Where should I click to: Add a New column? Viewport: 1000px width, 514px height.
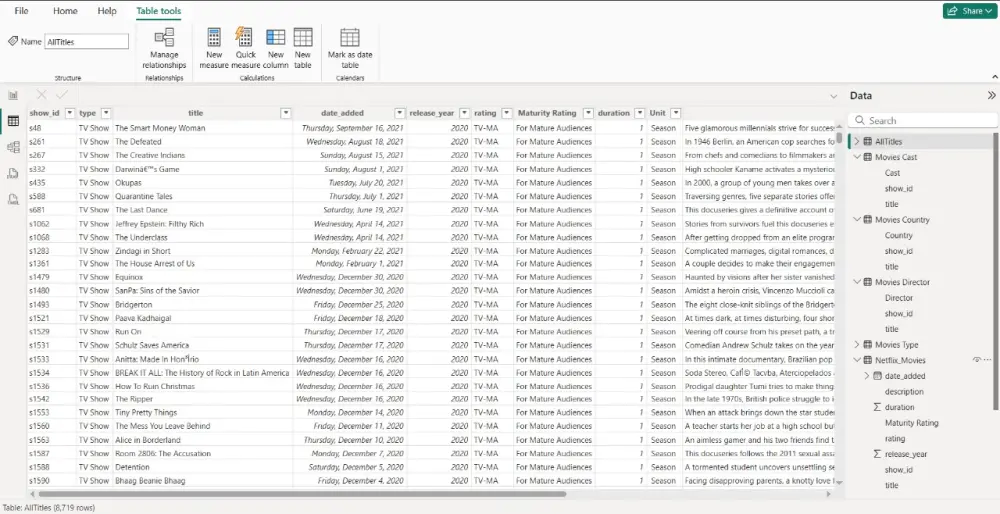click(x=276, y=48)
